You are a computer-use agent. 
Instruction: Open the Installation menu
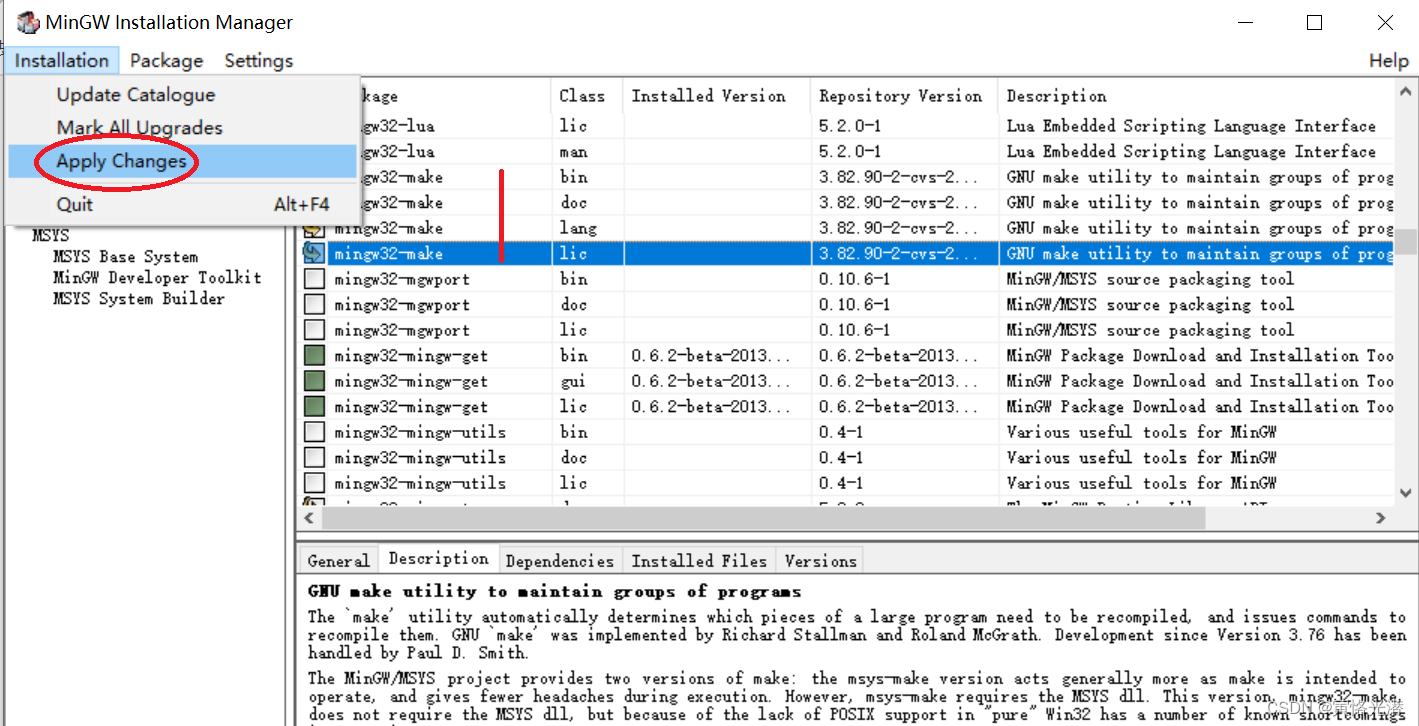tap(62, 61)
